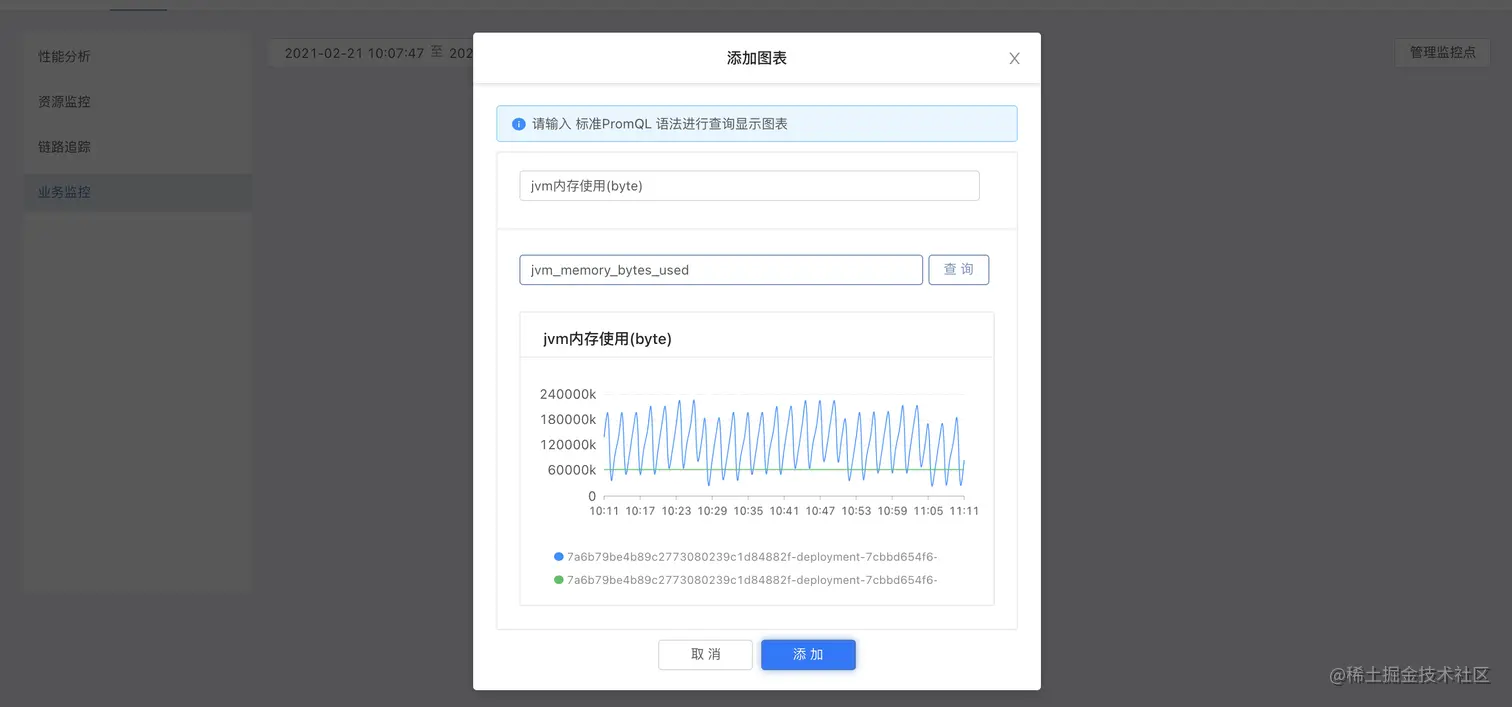This screenshot has height=707, width=1512.
Task: Click the start time 2021-02-21 10:07:47
Action: (x=355, y=53)
